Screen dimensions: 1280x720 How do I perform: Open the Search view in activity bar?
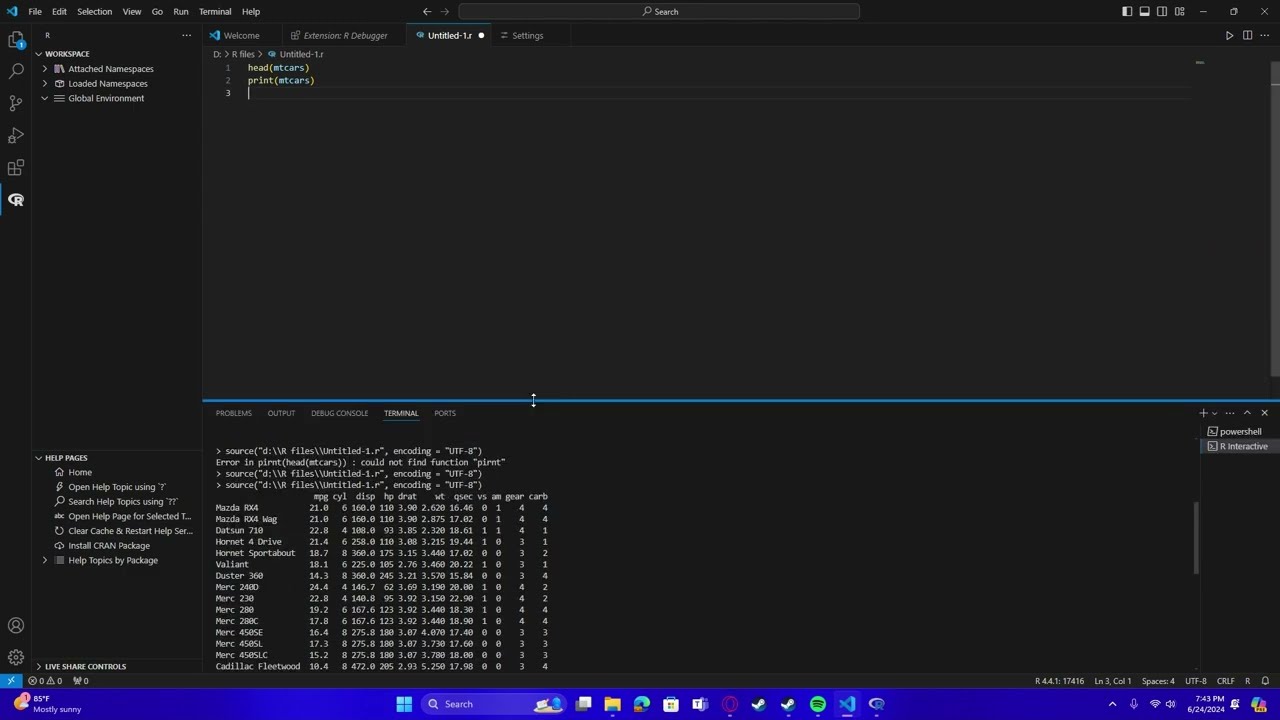(16, 71)
